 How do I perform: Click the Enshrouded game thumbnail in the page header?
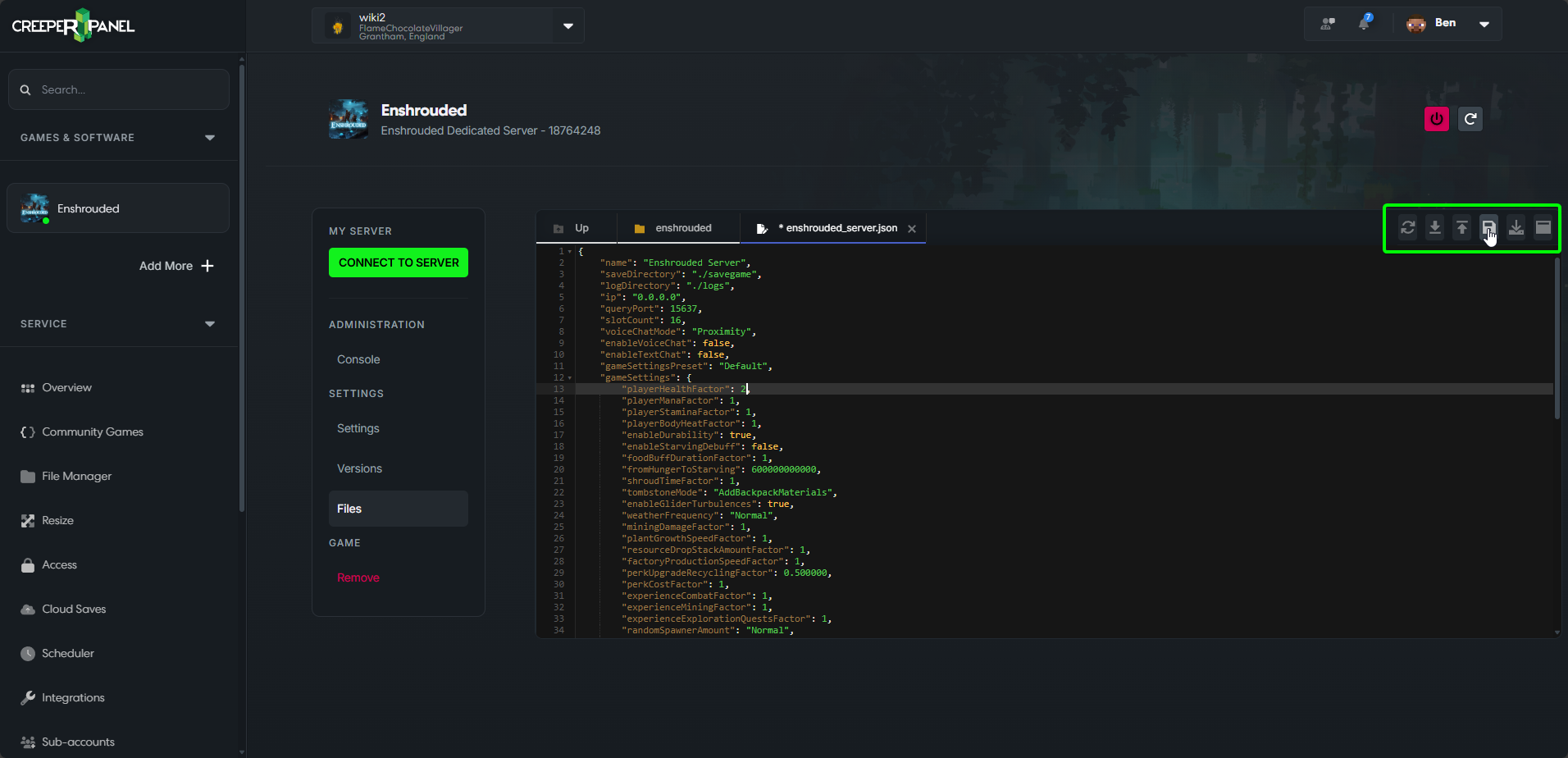pos(349,120)
